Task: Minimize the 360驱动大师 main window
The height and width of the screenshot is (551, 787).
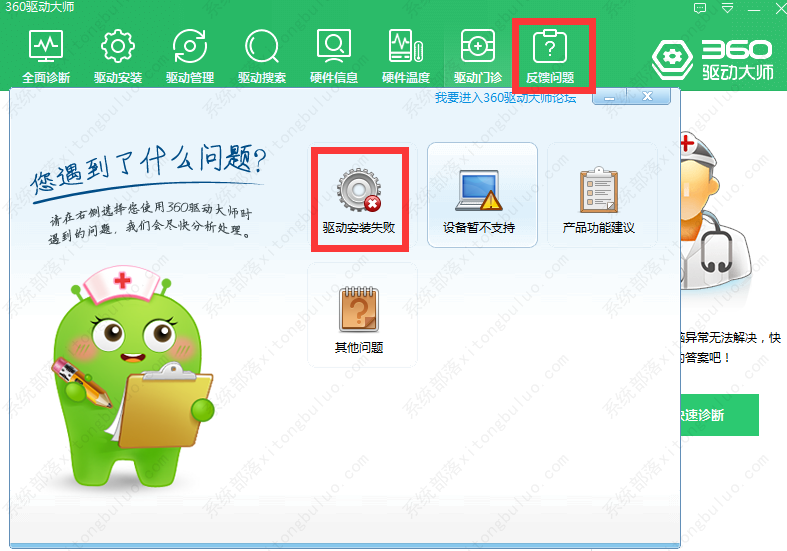Action: 754,9
